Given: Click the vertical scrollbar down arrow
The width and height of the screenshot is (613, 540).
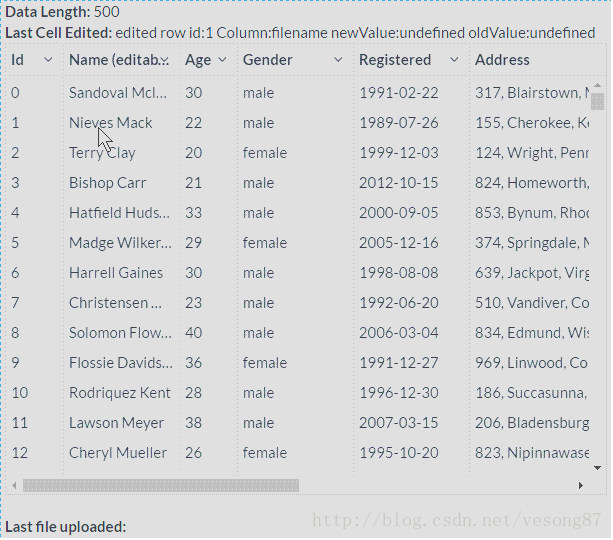Looking at the screenshot, I should coord(597,467).
